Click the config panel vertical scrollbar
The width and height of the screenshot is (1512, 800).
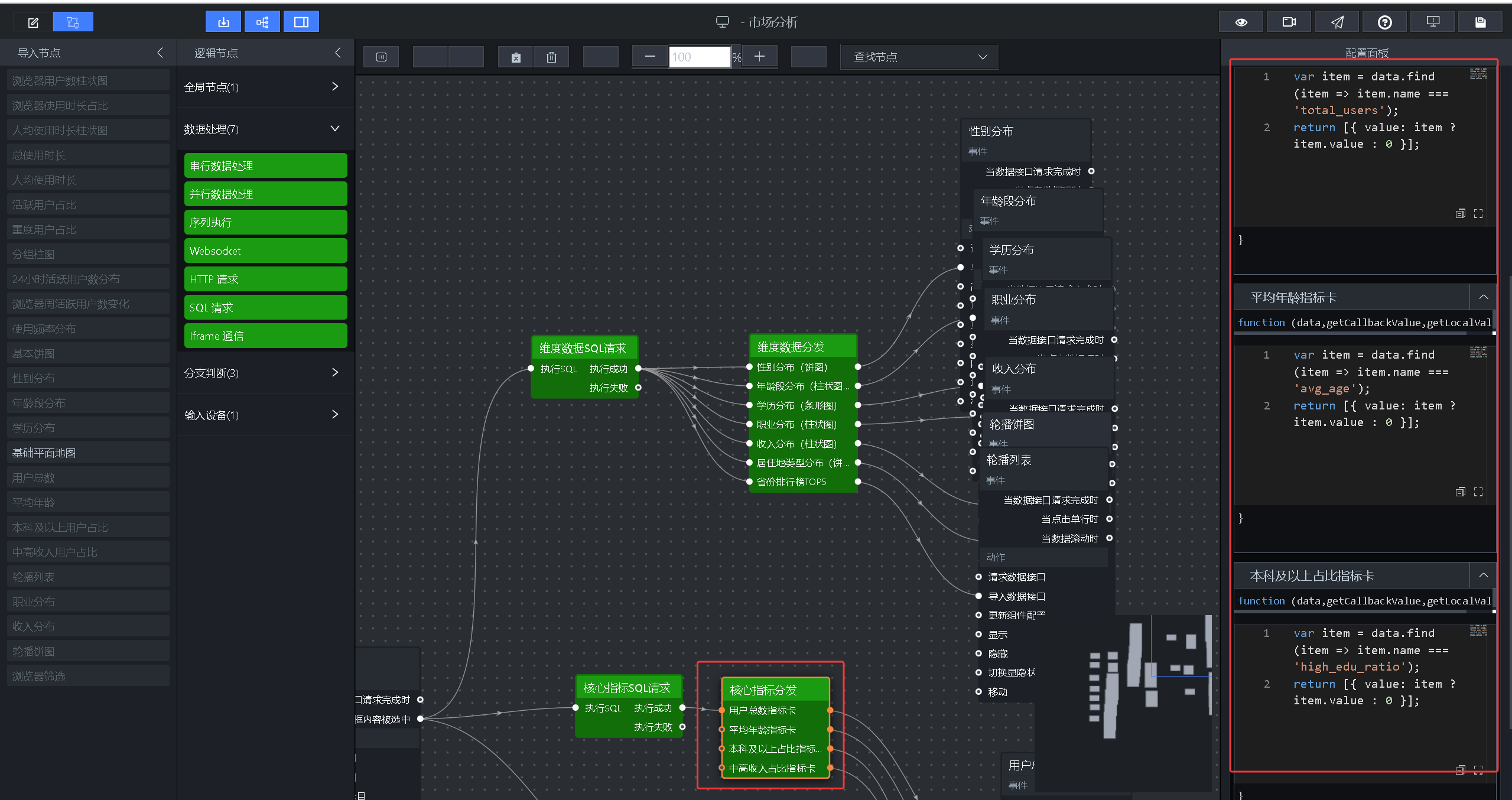(x=1509, y=502)
